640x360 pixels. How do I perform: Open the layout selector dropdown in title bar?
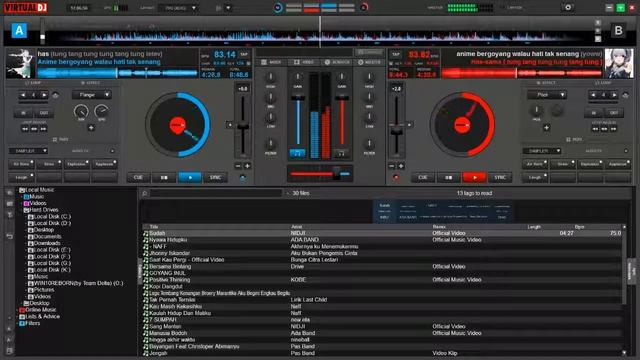(x=178, y=8)
